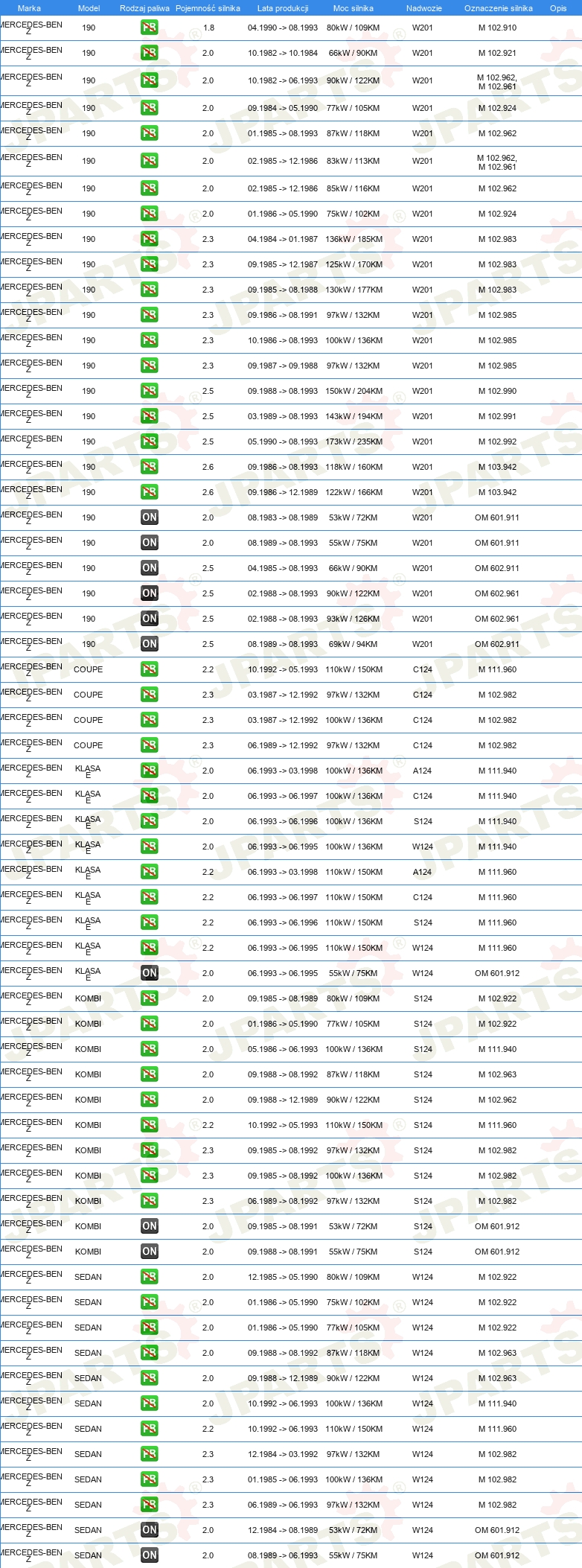The height and width of the screenshot is (1568, 582).
Task: Click ON diesel icon in the KLASA E row
Action: (150, 973)
